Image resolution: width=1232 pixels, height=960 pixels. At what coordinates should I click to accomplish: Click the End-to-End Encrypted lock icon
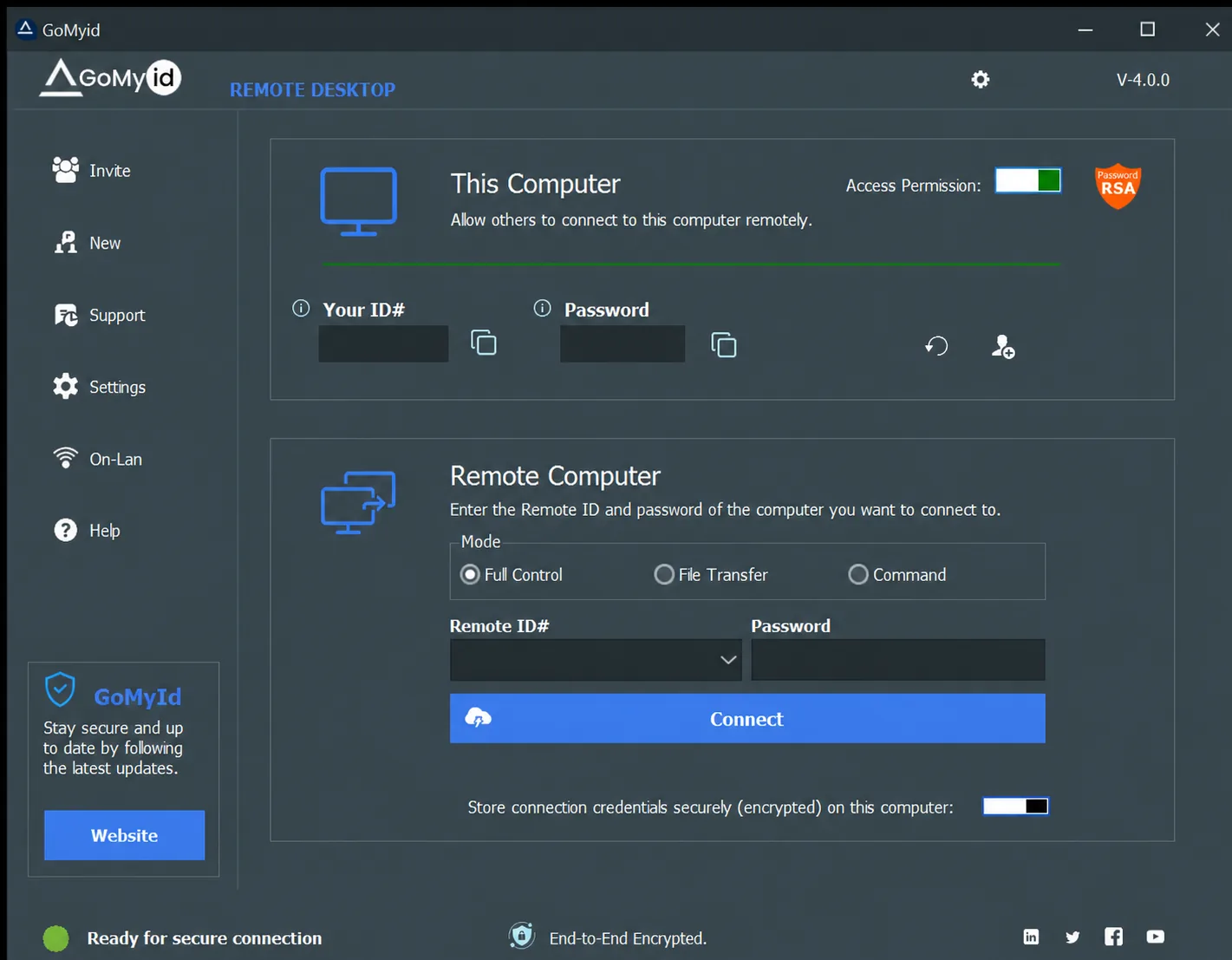point(522,936)
